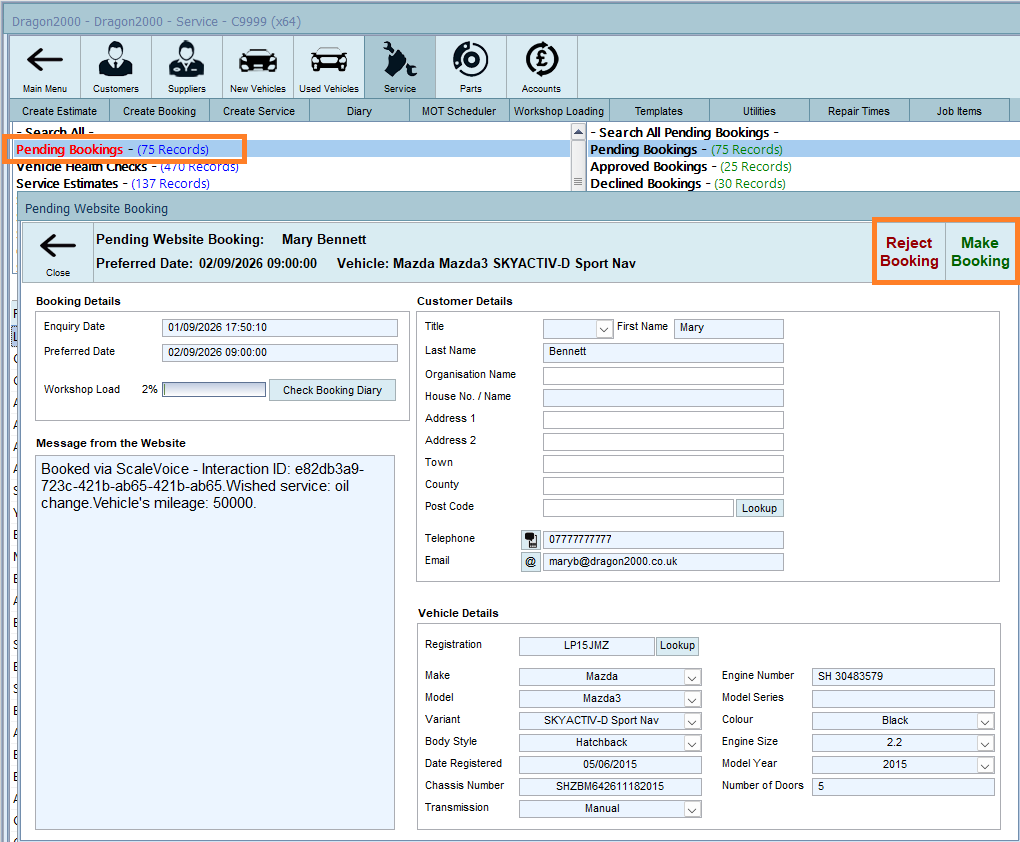Open the Repair Times tab
Viewport: 1020px width, 842px height.
pyautogui.click(x=859, y=111)
